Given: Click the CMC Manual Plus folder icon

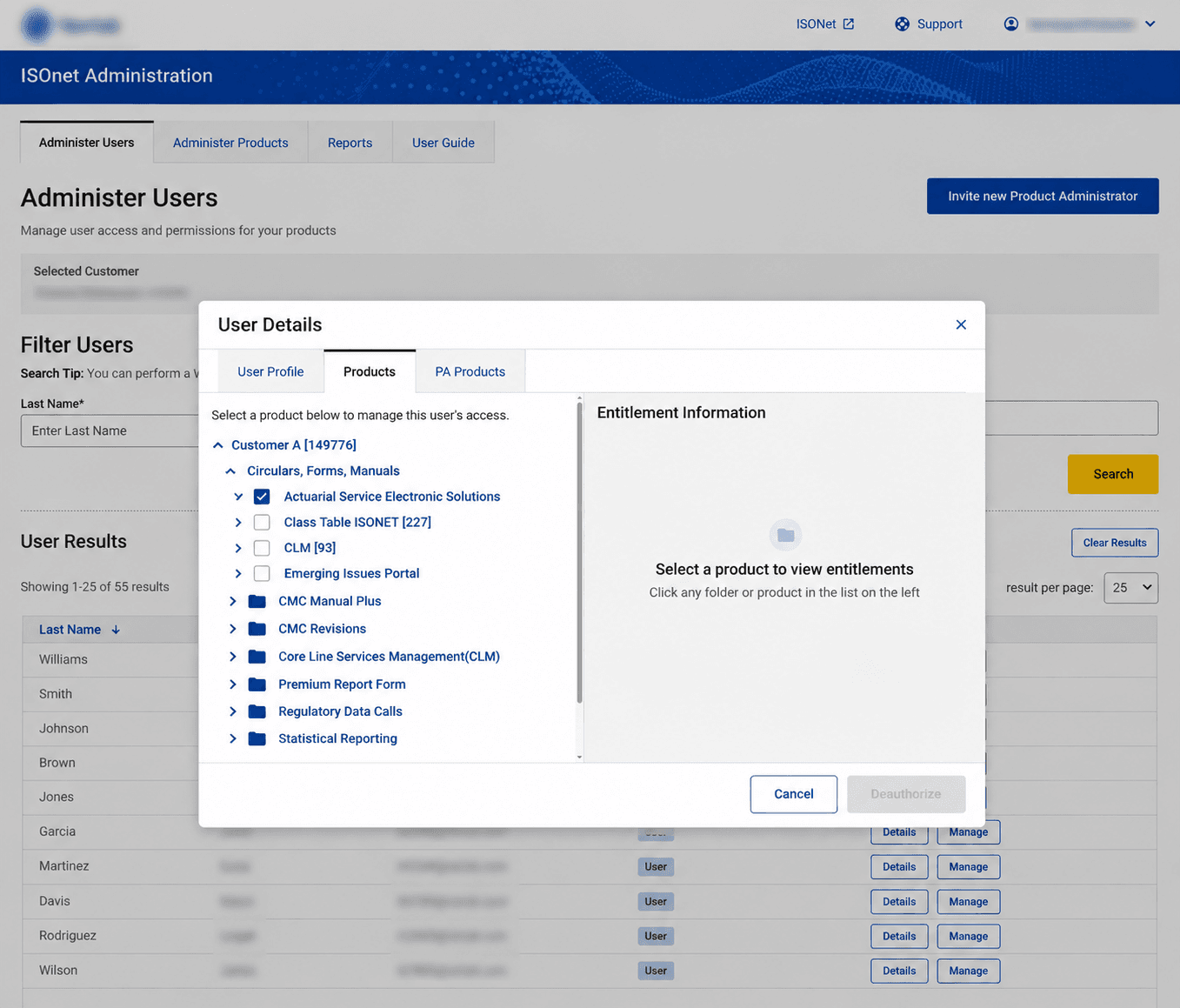Looking at the screenshot, I should pyautogui.click(x=257, y=601).
